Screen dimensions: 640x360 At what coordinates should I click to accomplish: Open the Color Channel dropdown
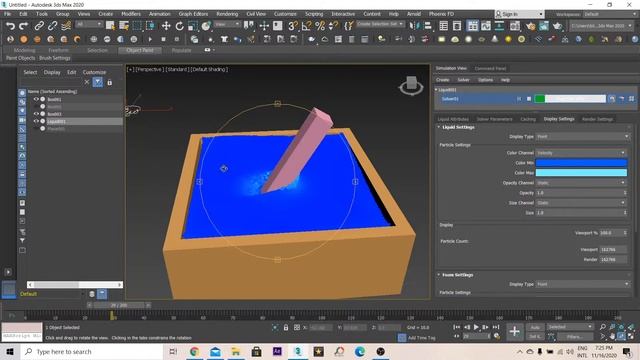pyautogui.click(x=581, y=153)
